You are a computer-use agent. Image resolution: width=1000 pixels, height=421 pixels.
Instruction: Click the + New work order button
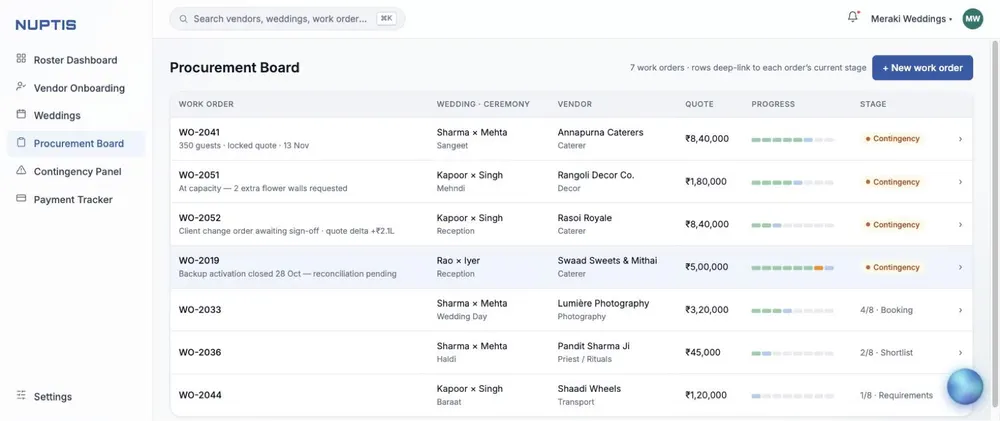coord(922,68)
